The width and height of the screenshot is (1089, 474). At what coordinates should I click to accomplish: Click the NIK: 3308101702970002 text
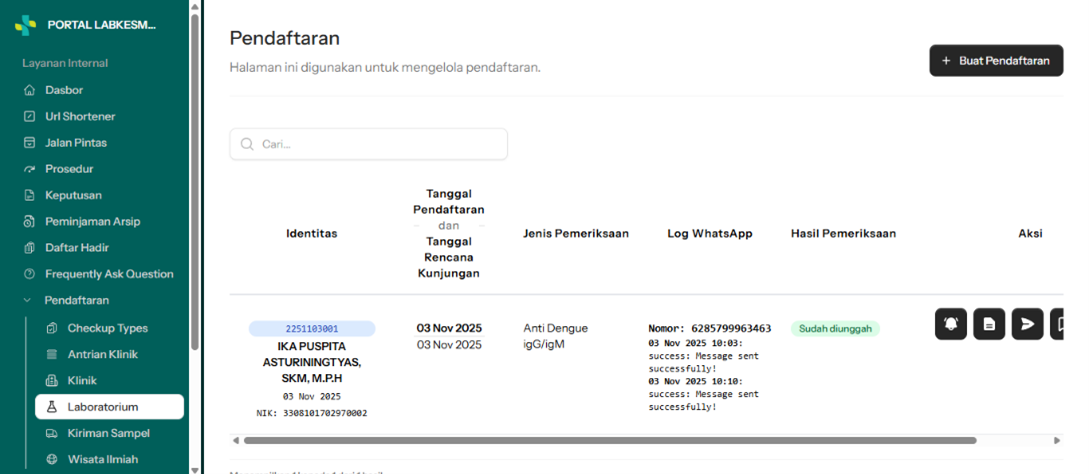312,413
